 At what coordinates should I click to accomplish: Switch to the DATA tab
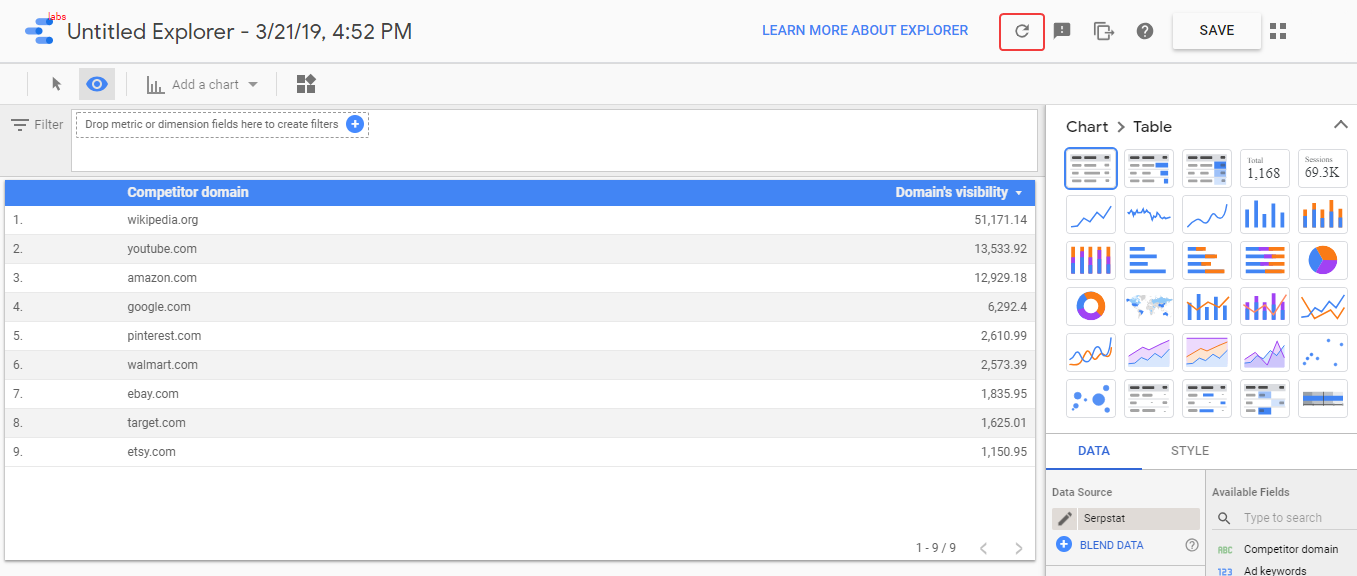1094,451
